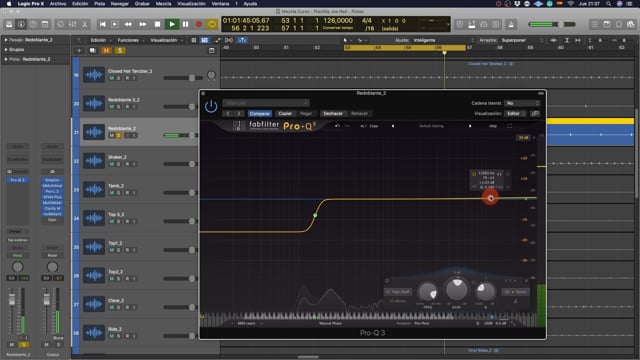This screenshot has height=360, width=640.
Task: Select the green EQ band node
Action: pos(315,215)
